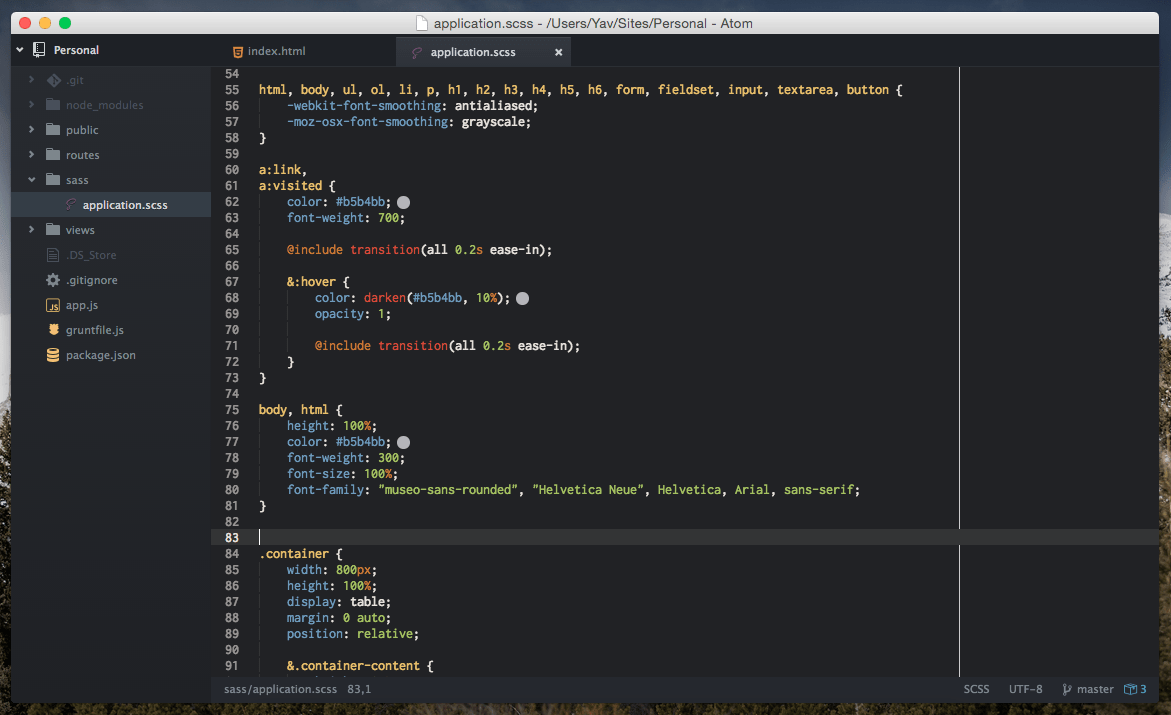Click the &:hover selector on line 67
This screenshot has height=715, width=1171.
[x=311, y=282]
